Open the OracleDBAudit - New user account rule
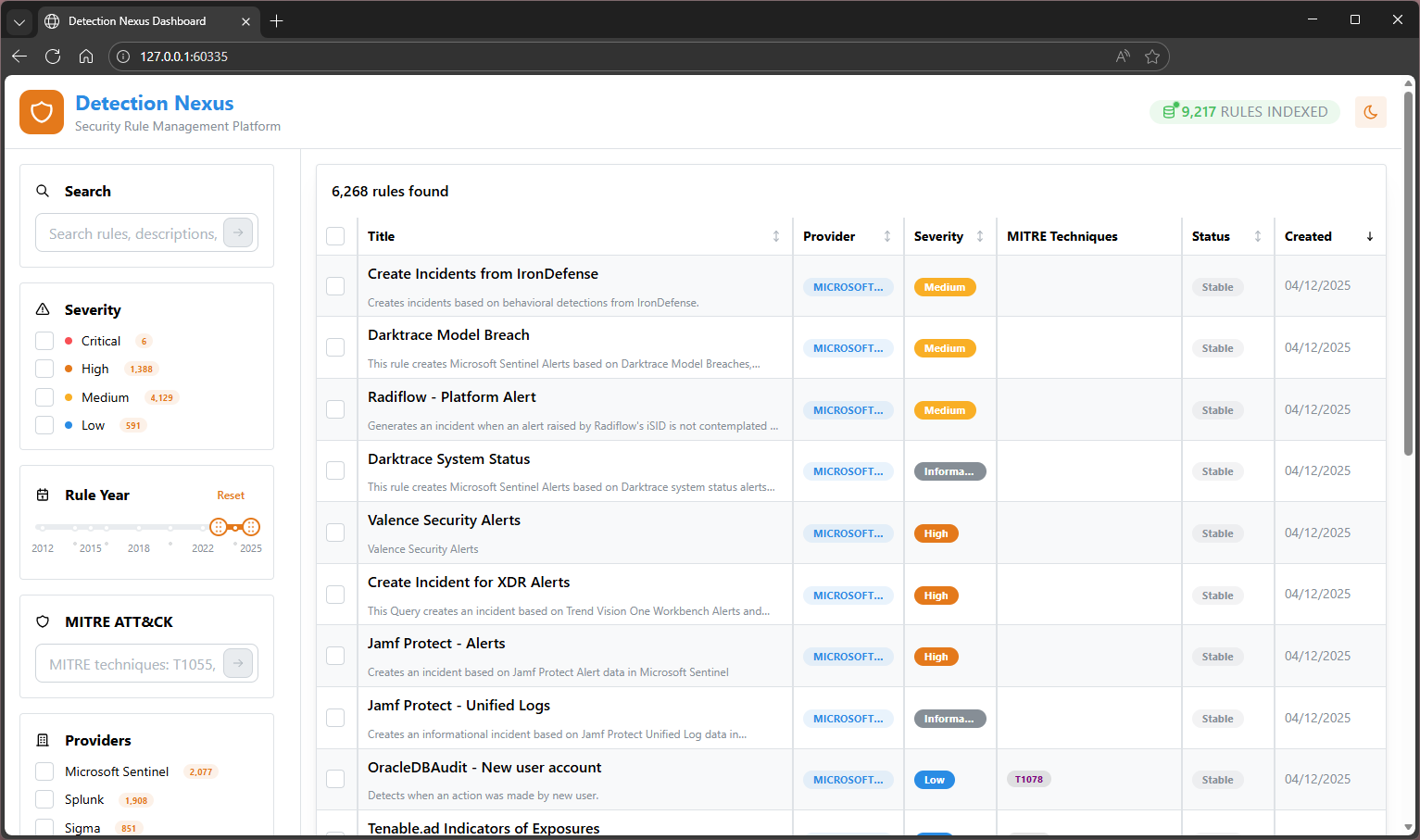The width and height of the screenshot is (1420, 840). point(484,767)
